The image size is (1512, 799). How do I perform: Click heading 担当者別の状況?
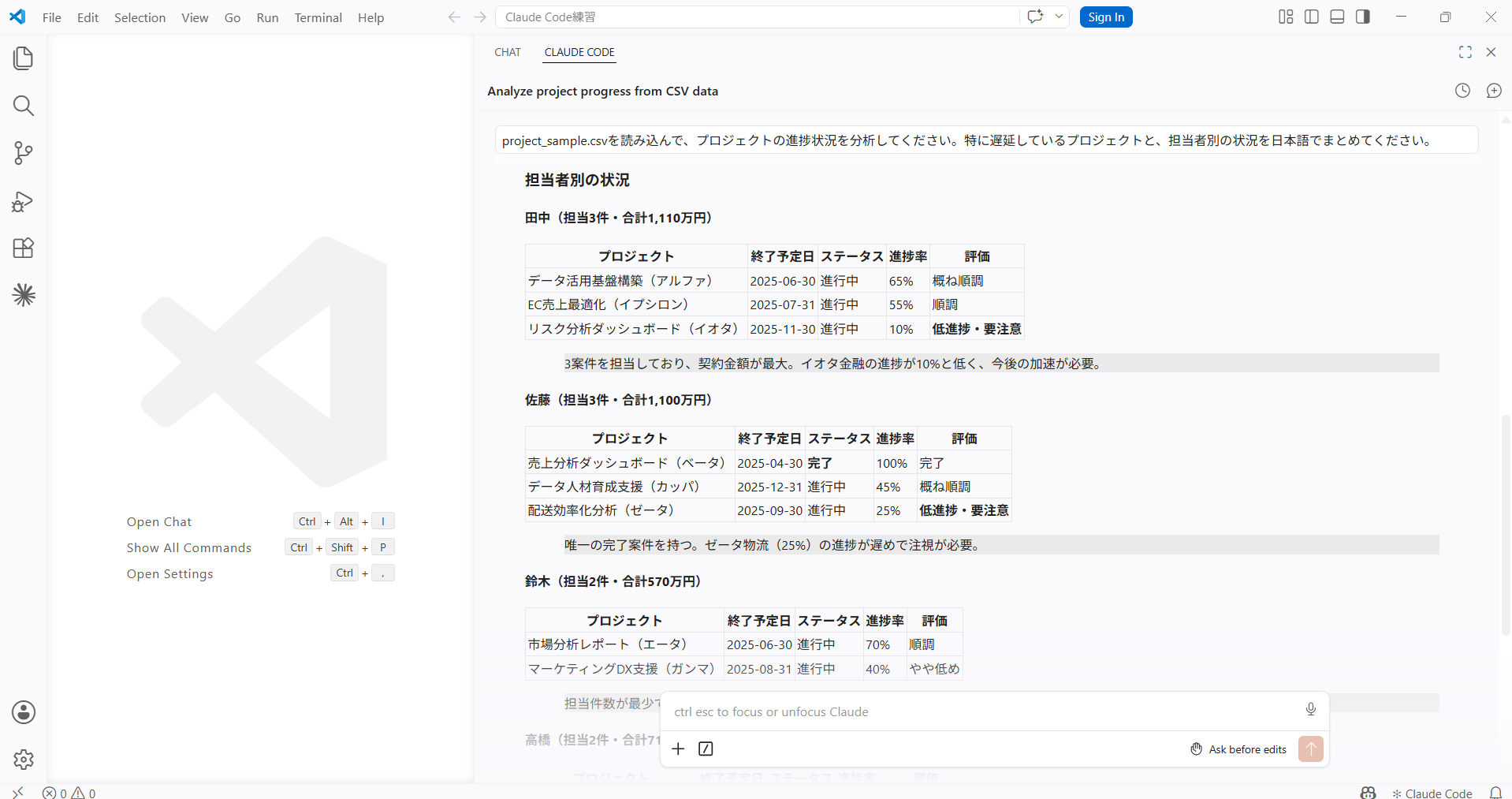(x=577, y=180)
